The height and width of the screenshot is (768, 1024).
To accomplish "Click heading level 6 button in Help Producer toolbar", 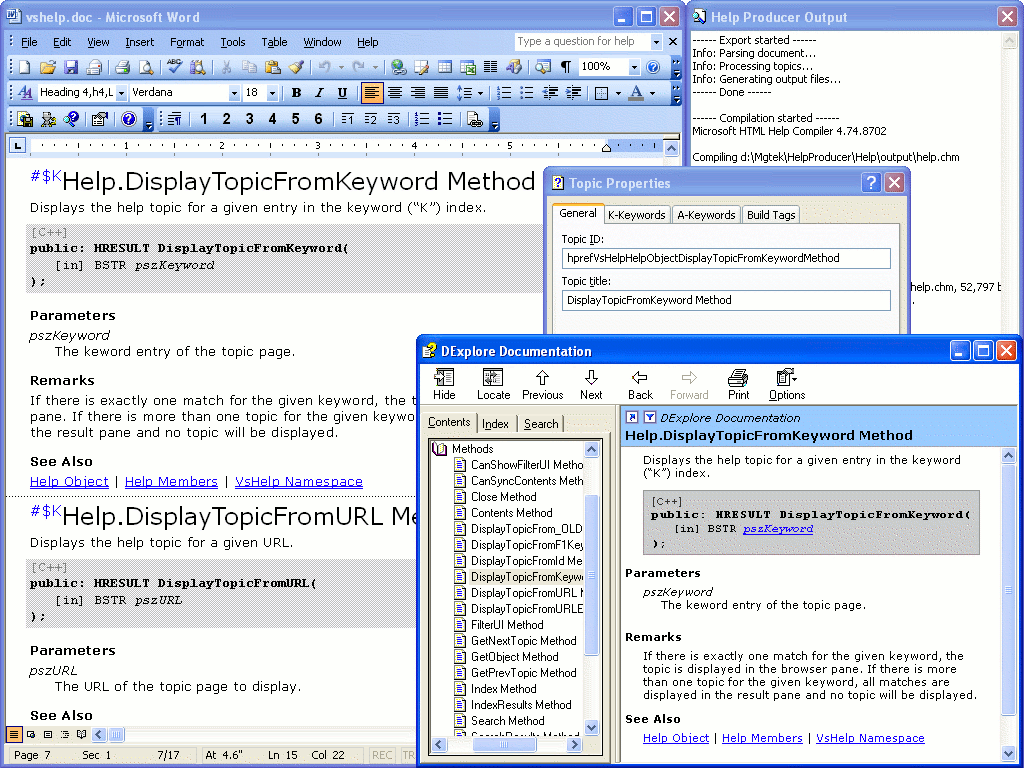I will click(x=318, y=119).
